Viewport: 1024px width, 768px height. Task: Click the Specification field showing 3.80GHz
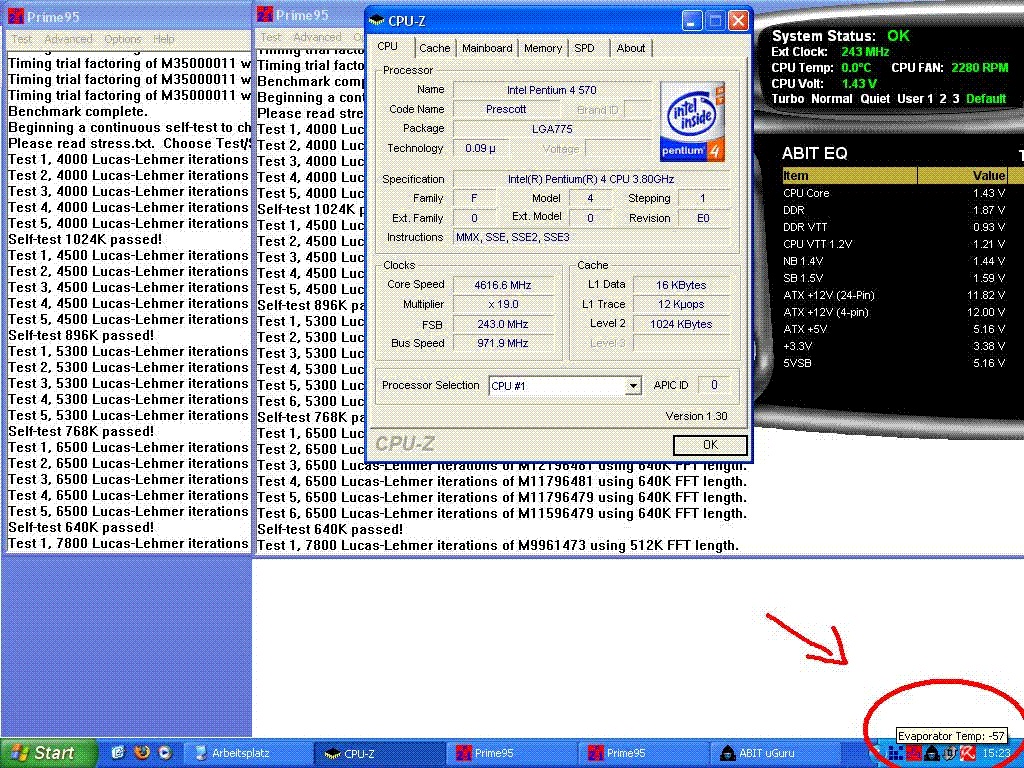point(591,179)
